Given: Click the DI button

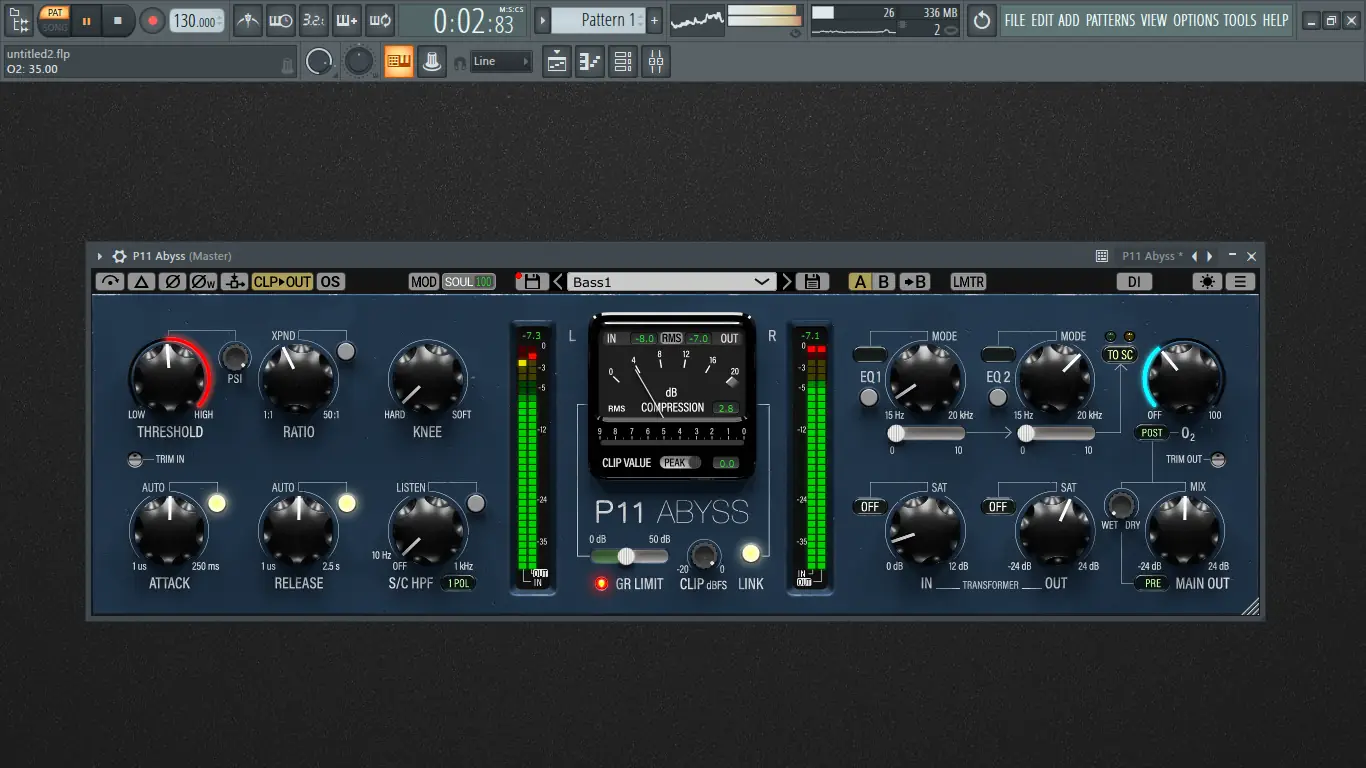Looking at the screenshot, I should 1134,282.
